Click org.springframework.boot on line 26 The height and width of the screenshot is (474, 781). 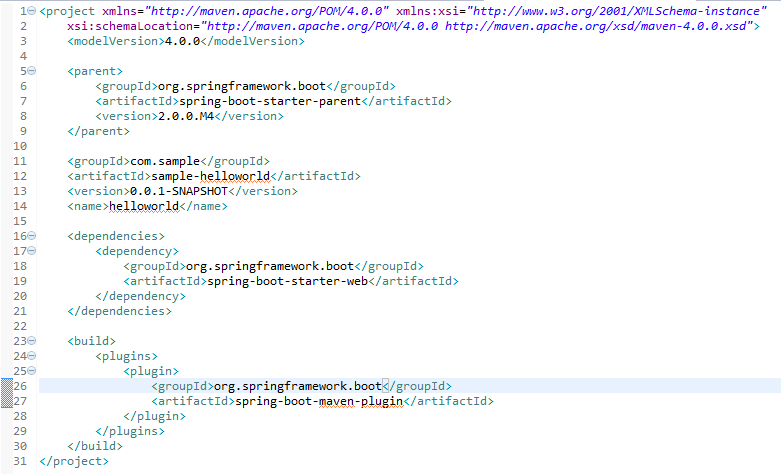pyautogui.click(x=297, y=386)
